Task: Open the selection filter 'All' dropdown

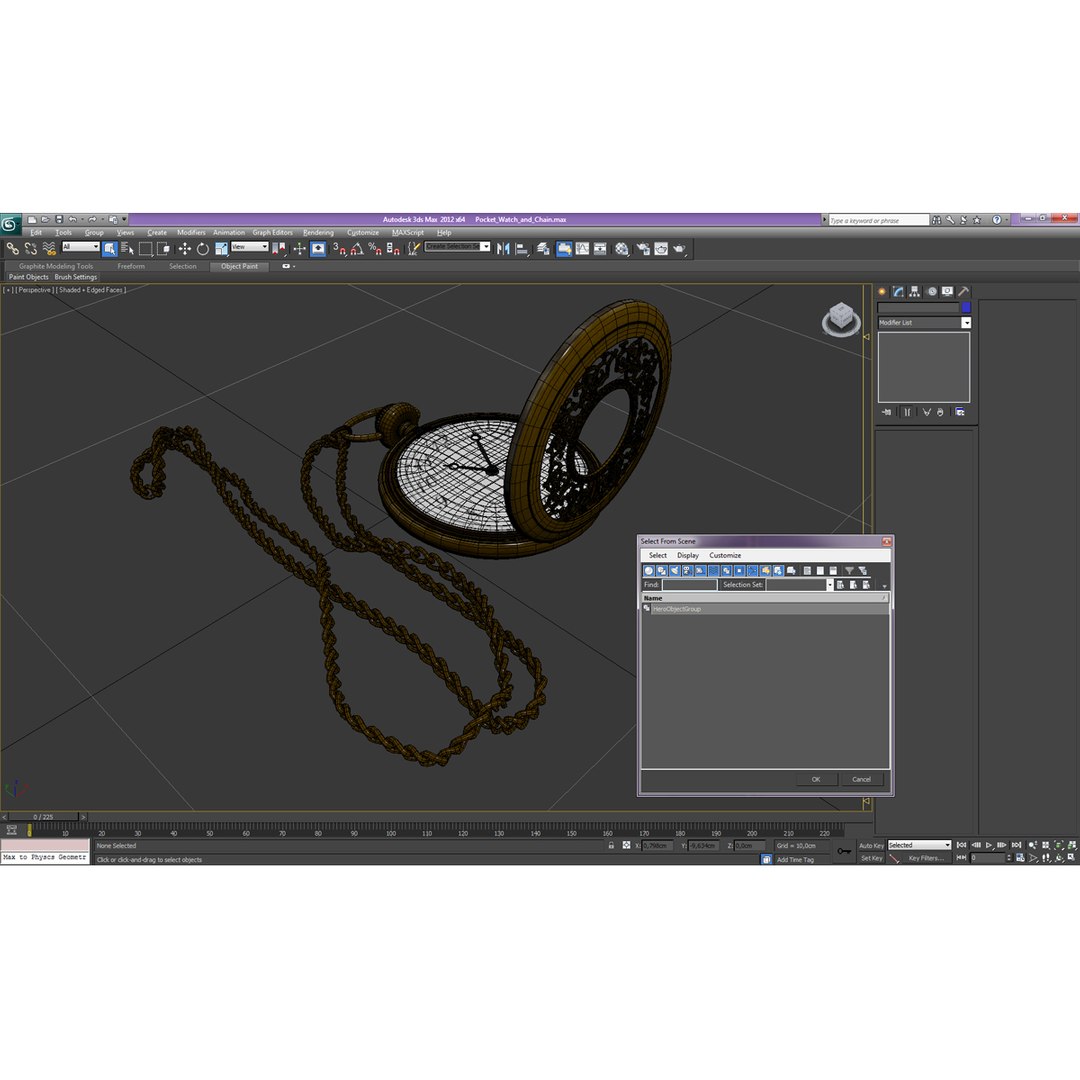Action: click(81, 247)
